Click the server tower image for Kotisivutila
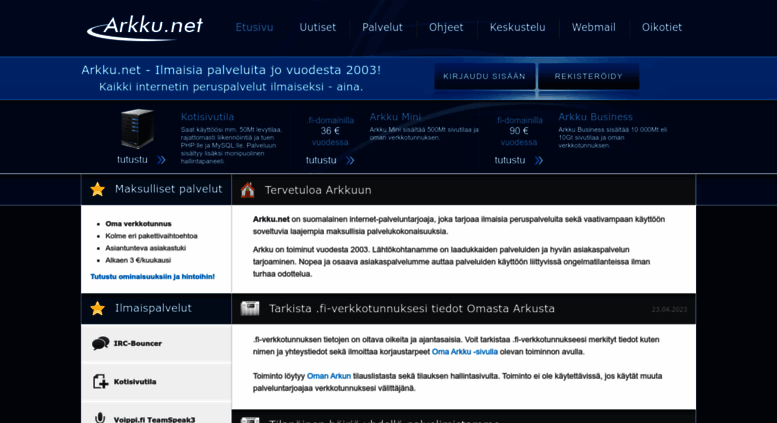The width and height of the screenshot is (777, 423). click(137, 129)
